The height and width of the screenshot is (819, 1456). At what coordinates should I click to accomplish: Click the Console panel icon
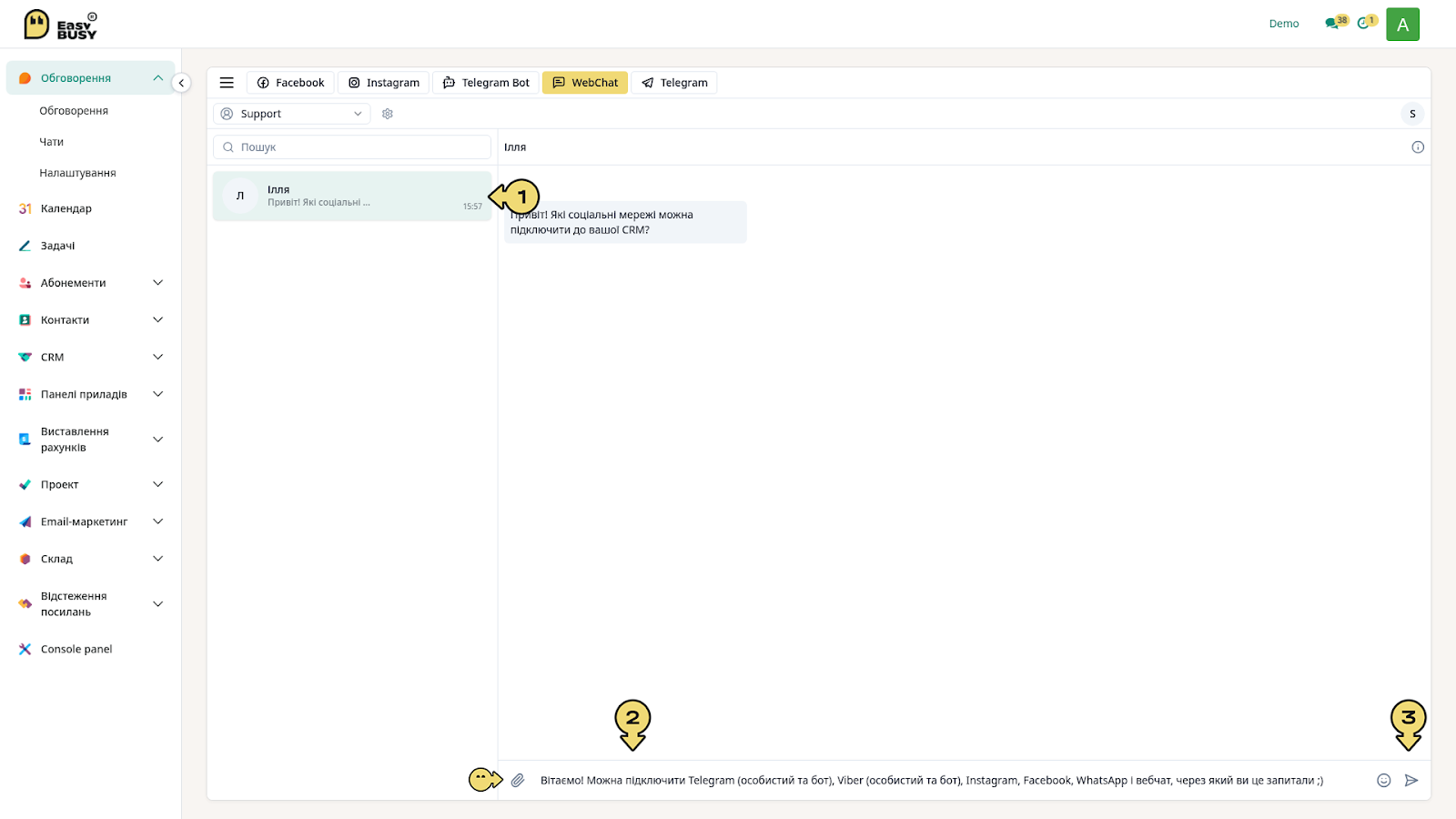tap(25, 649)
